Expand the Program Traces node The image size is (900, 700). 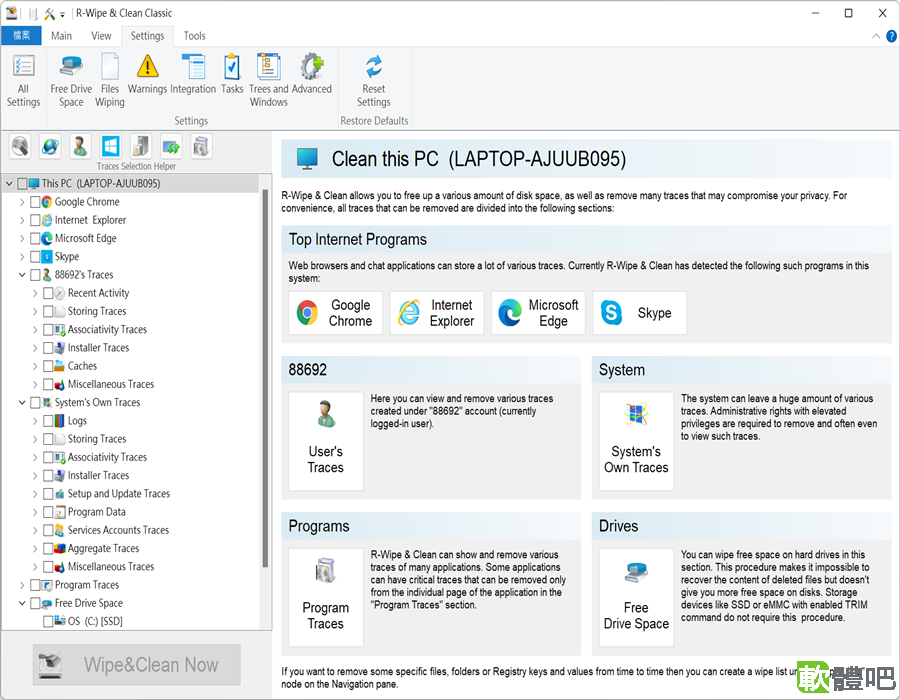[22, 585]
